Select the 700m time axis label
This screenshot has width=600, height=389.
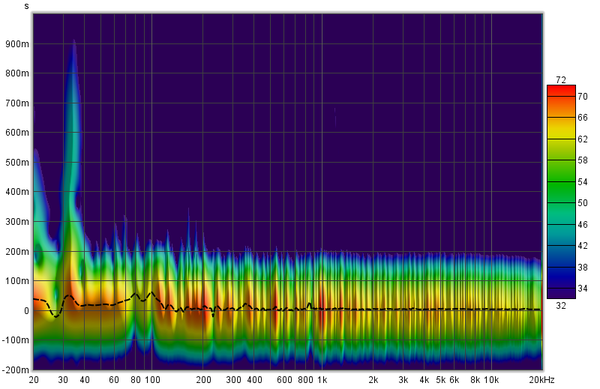coord(17,103)
